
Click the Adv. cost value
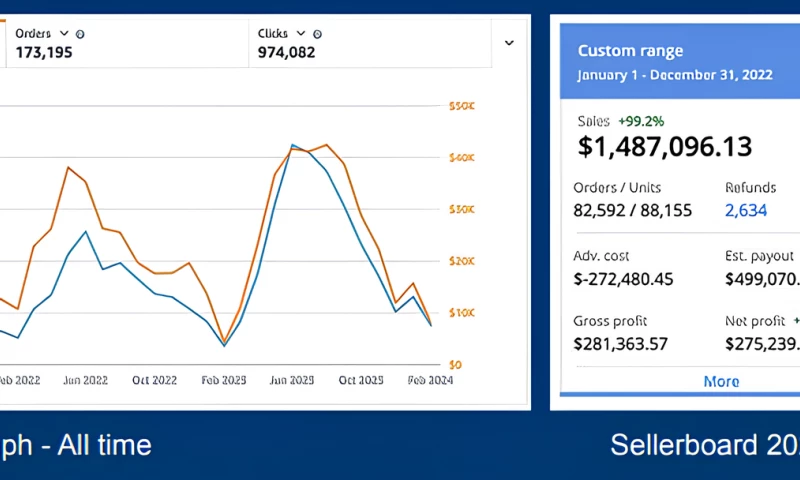tap(623, 279)
